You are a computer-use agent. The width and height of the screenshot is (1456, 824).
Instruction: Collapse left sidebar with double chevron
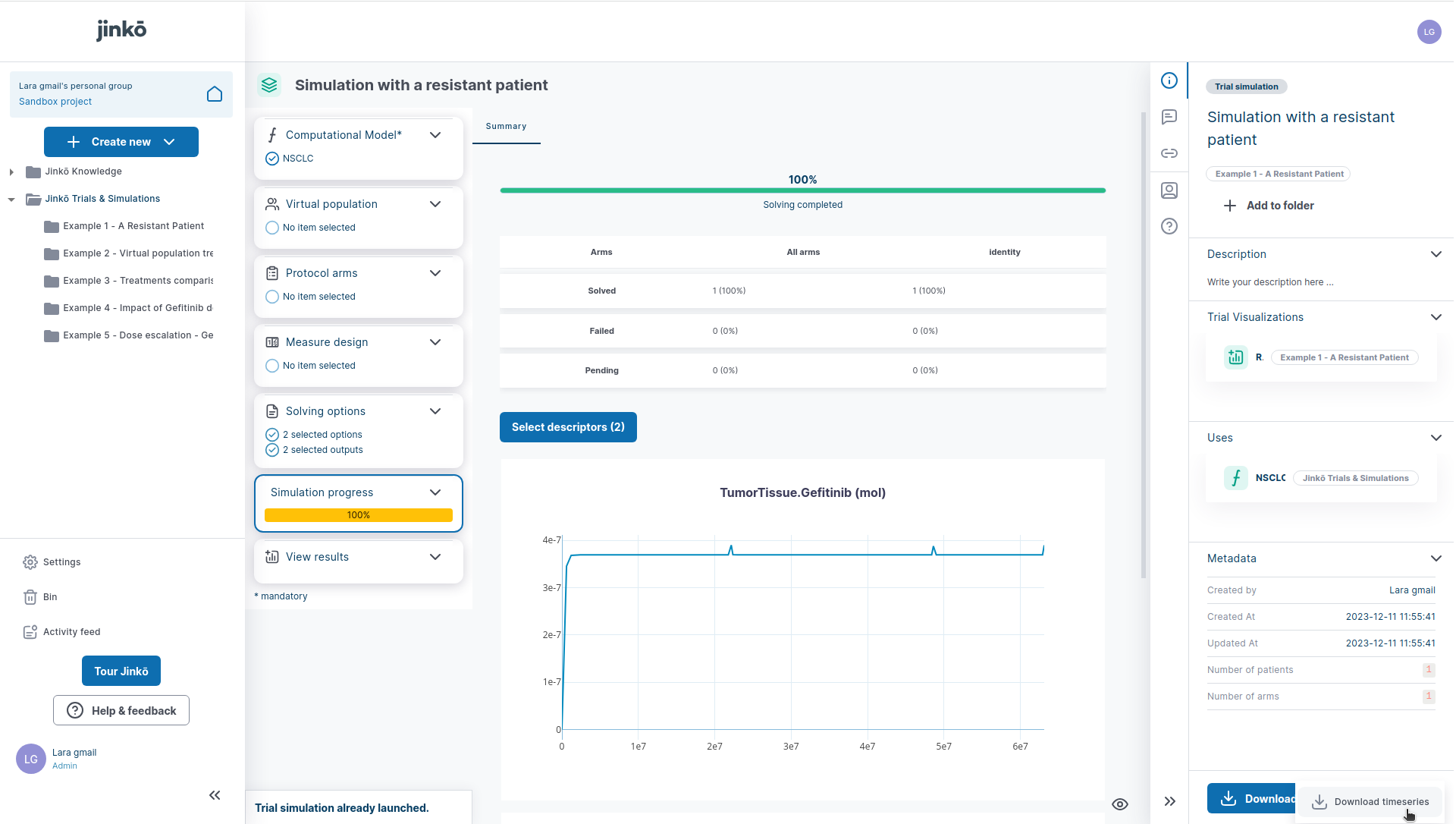215,795
